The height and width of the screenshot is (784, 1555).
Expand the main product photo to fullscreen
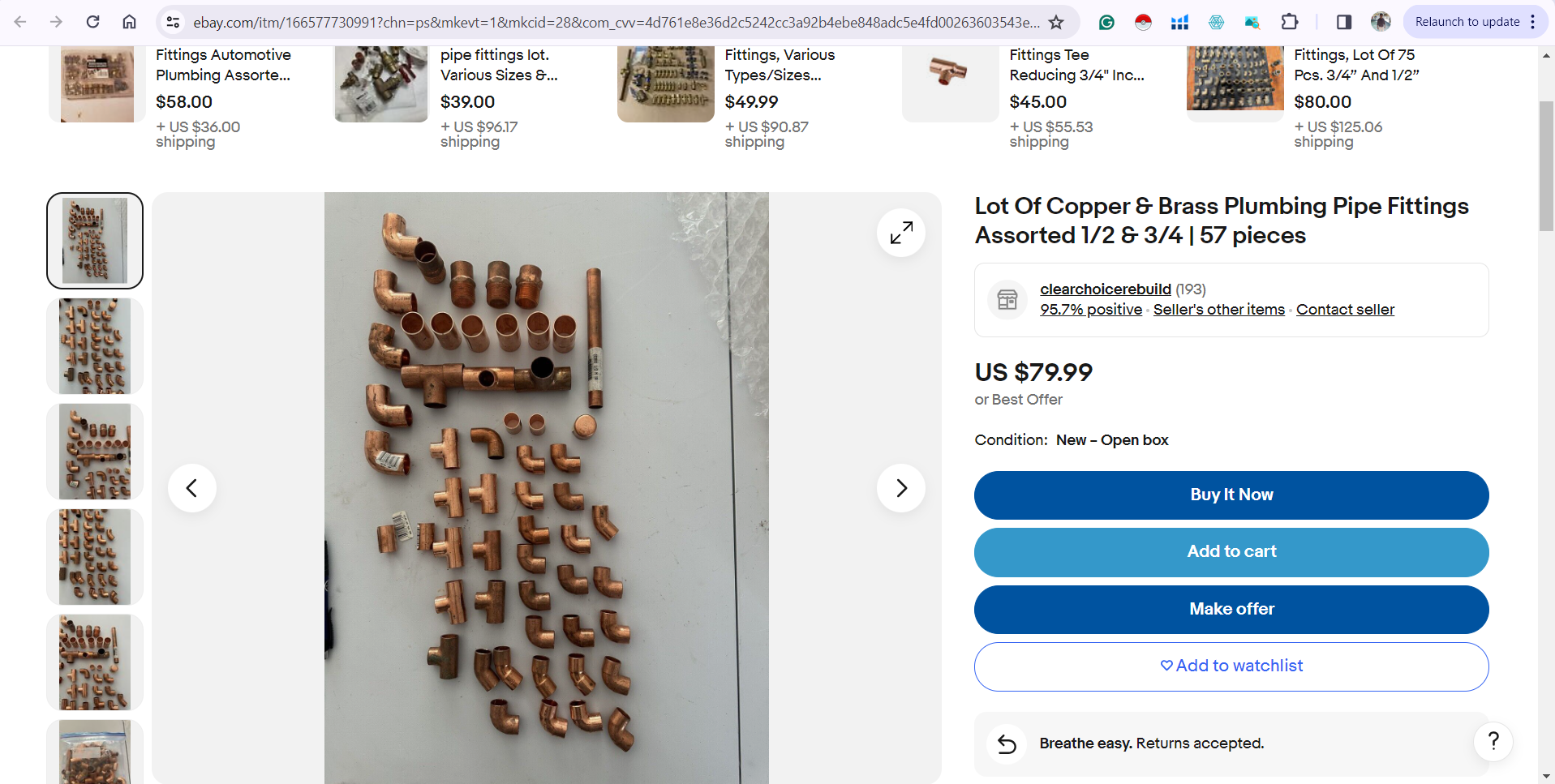click(x=900, y=233)
